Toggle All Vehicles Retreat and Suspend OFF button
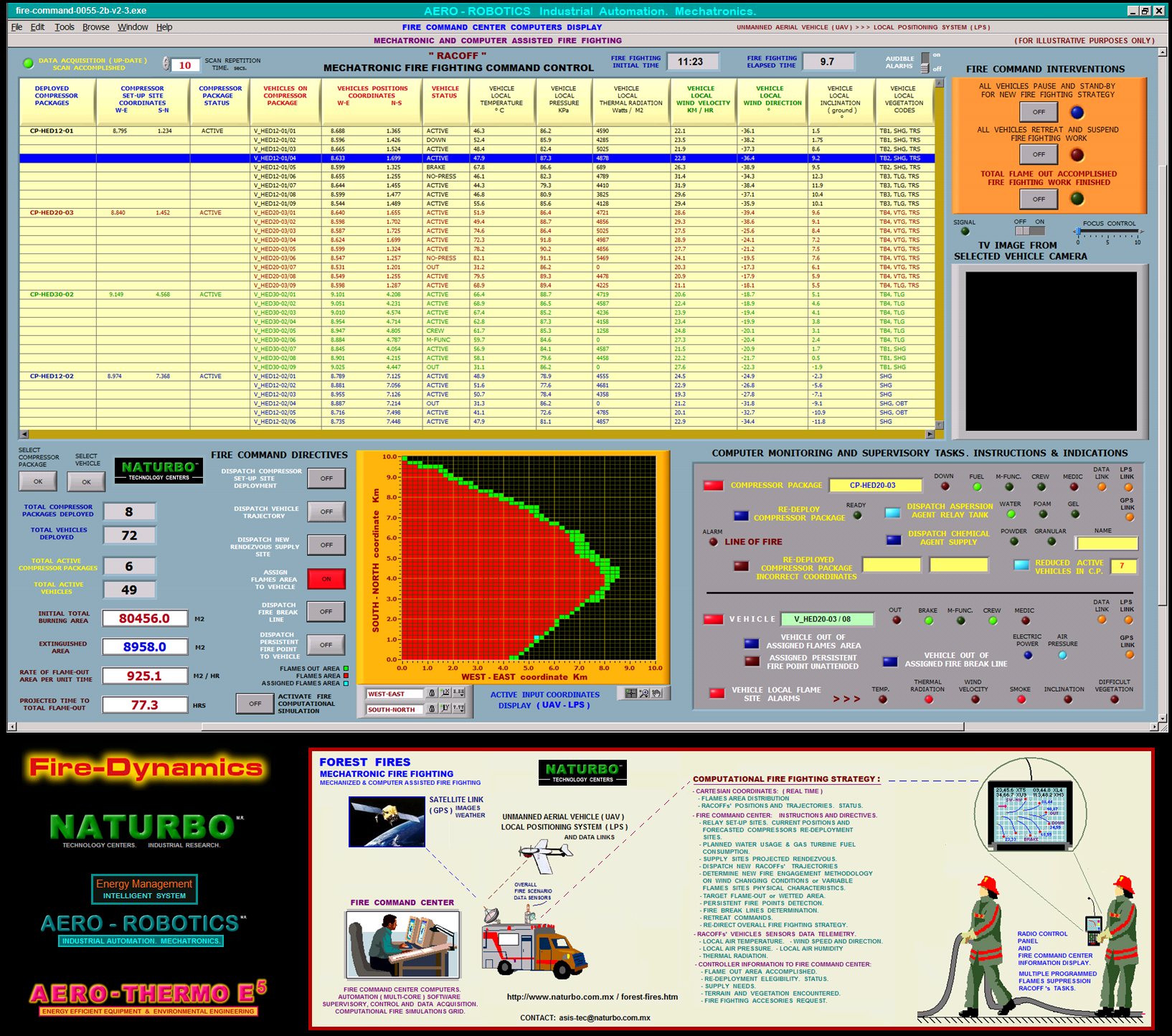 pos(1039,154)
